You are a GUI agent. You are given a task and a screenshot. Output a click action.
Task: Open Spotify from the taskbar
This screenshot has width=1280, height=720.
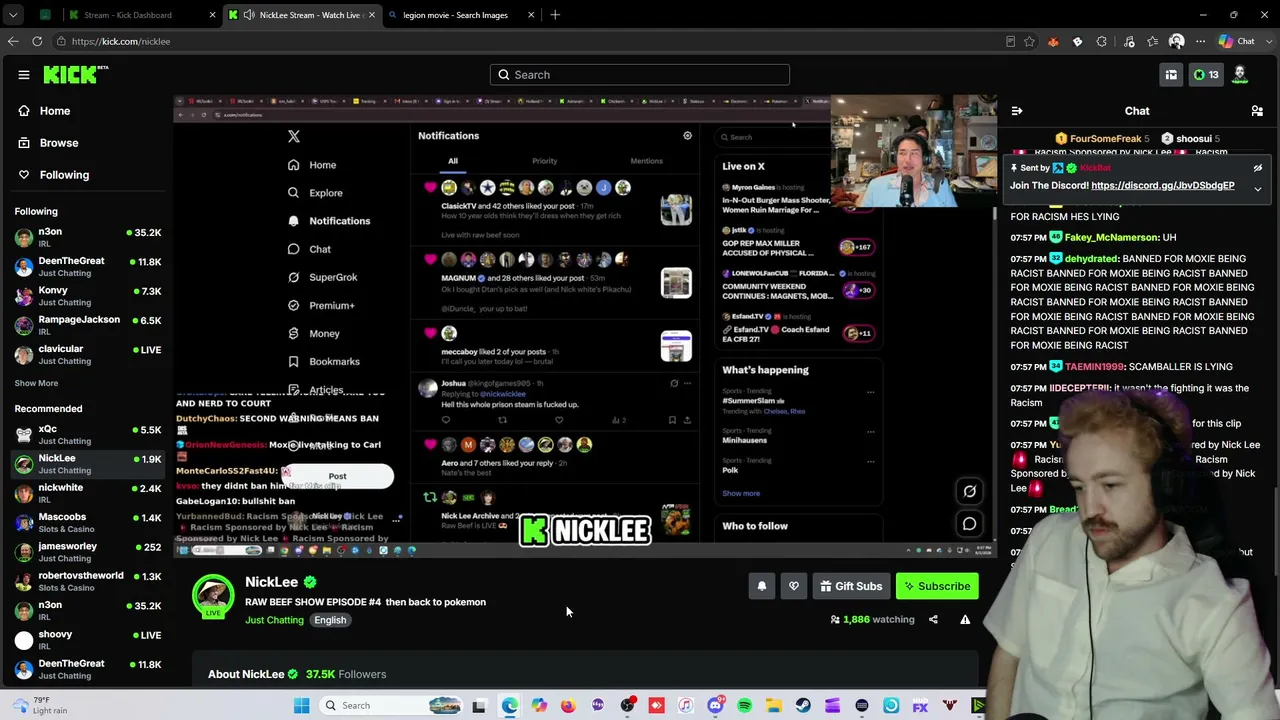pos(745,706)
